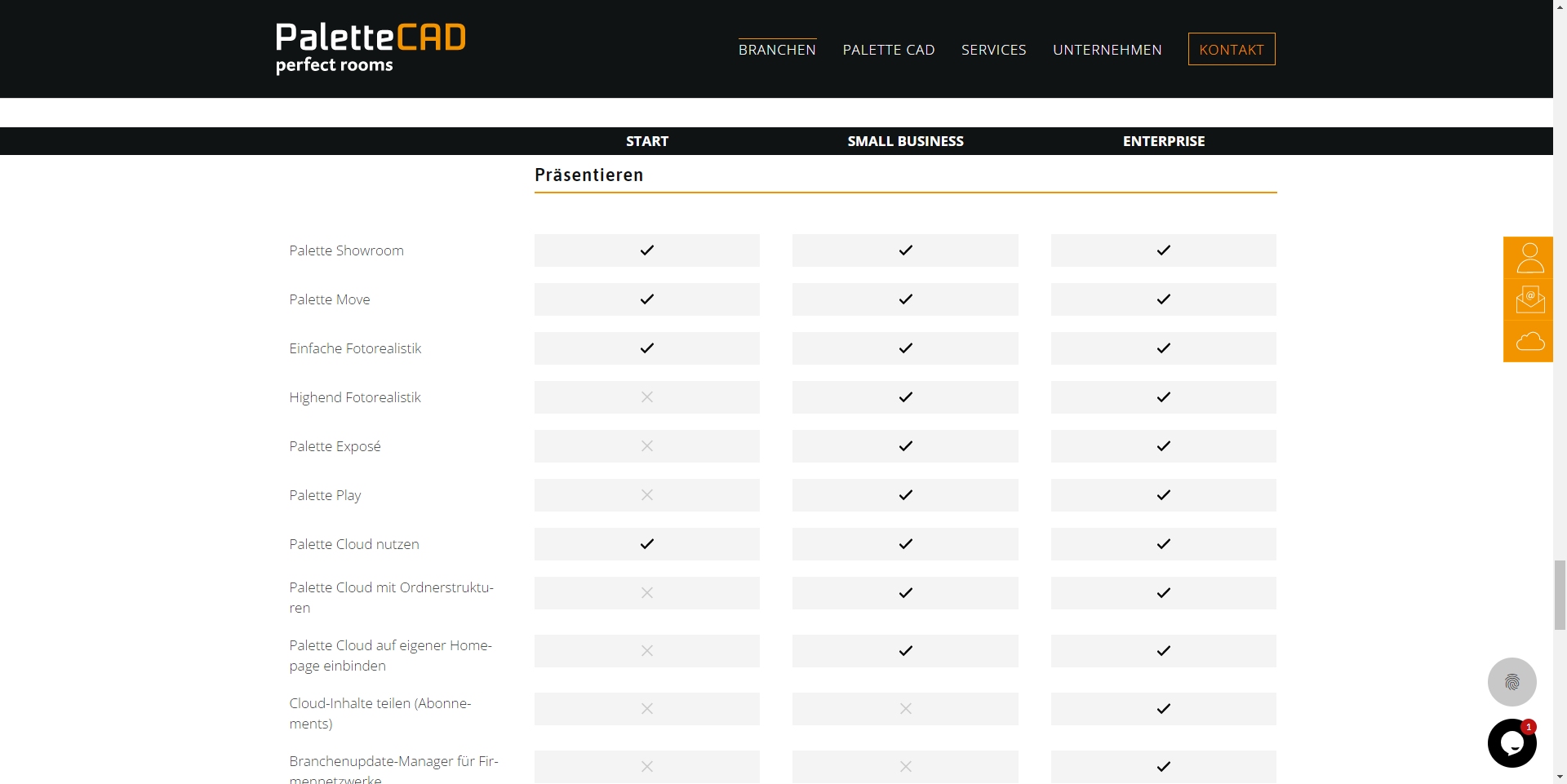This screenshot has width=1567, height=784.
Task: Click the X mark for Palette Exposé under Start
Action: pos(647,446)
